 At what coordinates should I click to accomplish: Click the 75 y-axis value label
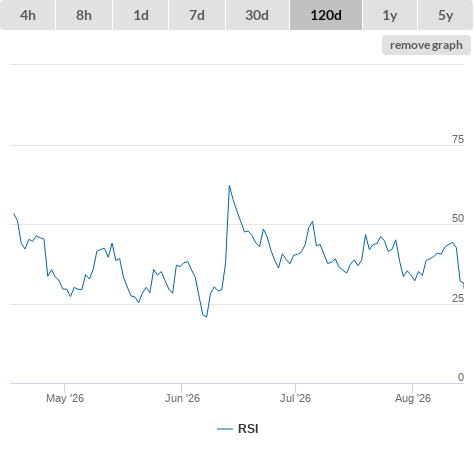point(458,139)
